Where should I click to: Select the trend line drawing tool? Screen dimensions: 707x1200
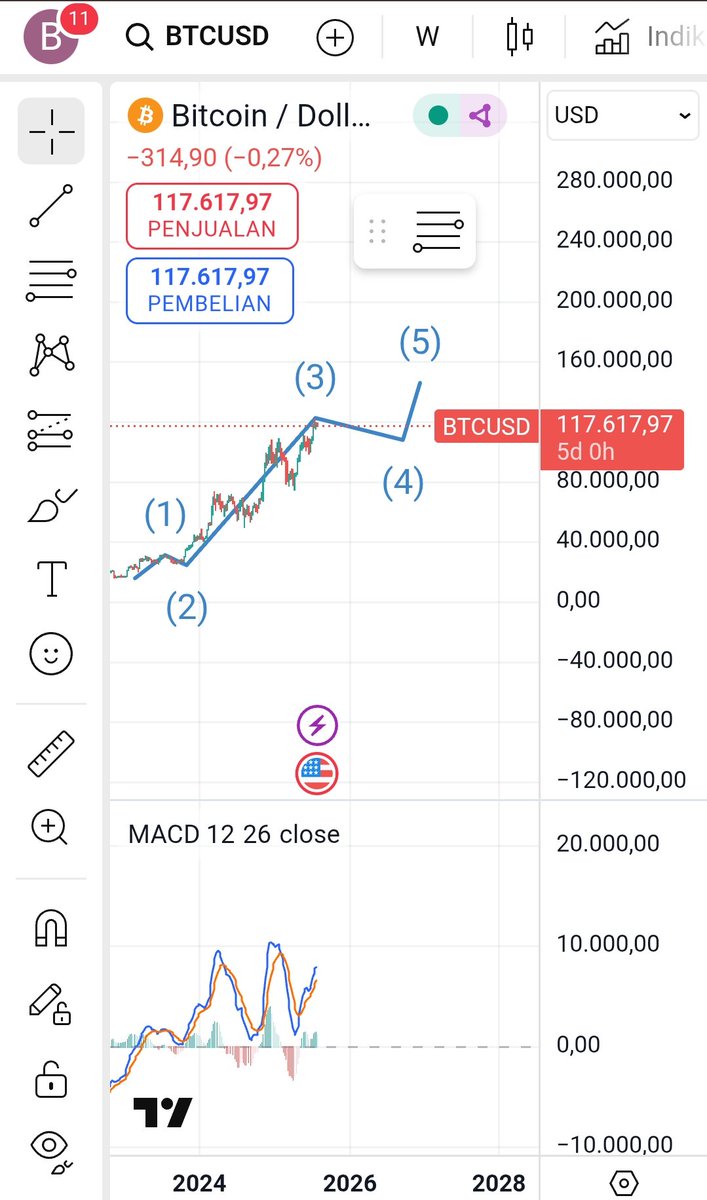[51, 205]
